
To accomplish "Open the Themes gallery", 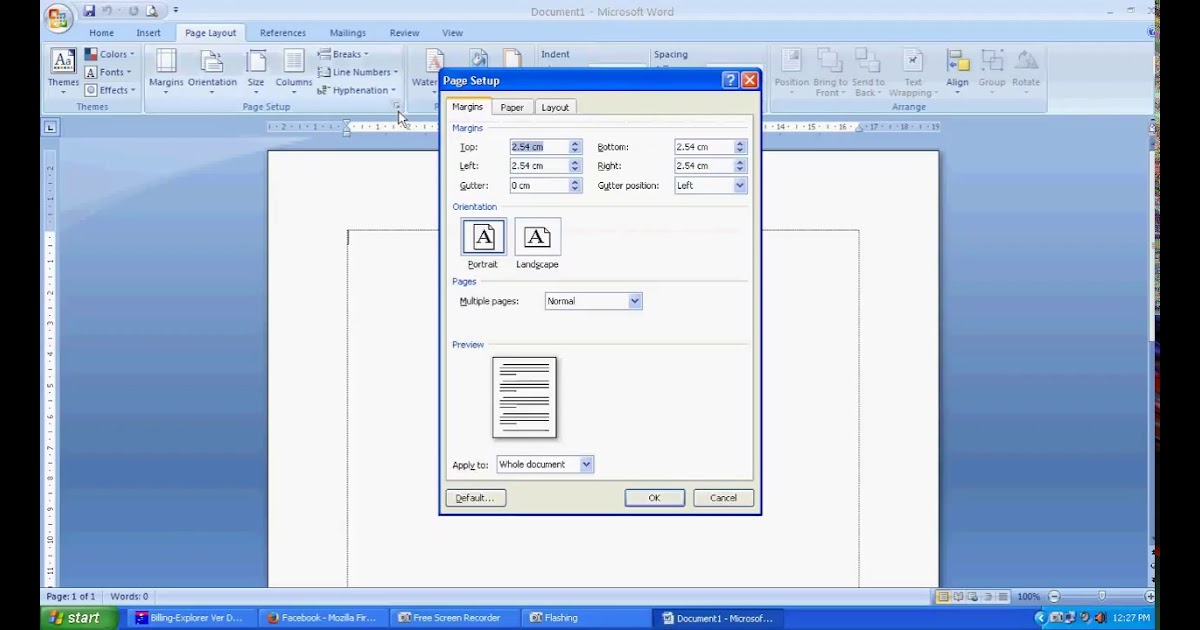I will [63, 71].
